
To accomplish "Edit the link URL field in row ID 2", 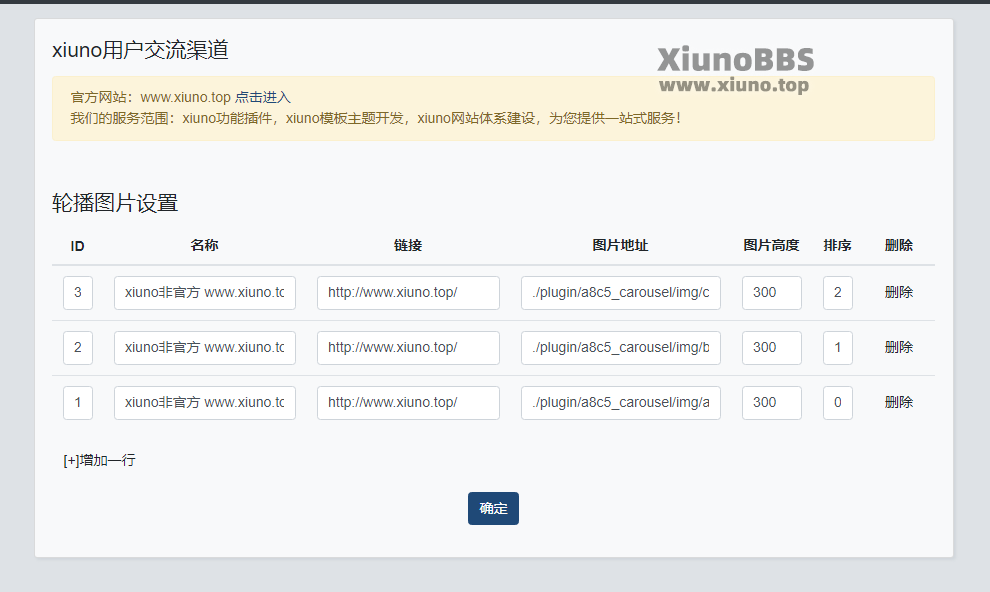I will click(409, 348).
